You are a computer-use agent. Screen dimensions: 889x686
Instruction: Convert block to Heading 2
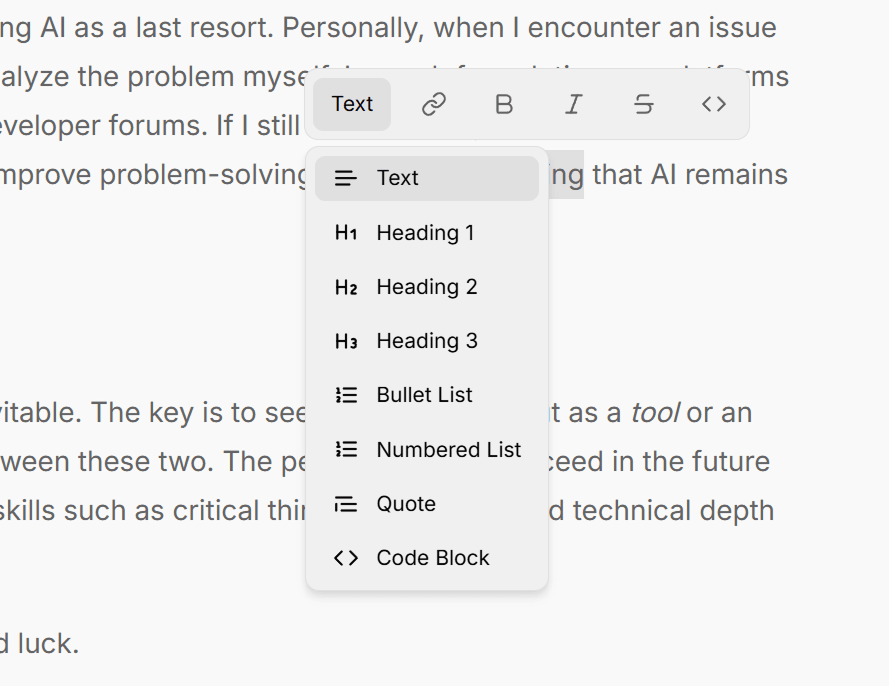click(x=427, y=287)
